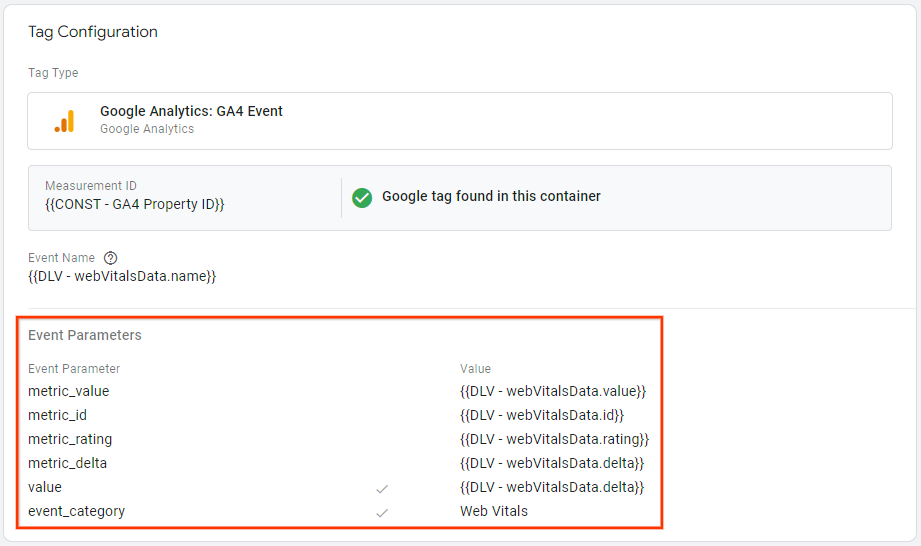Select the metric_delta parameter name
Image resolution: width=921 pixels, height=546 pixels.
coord(67,463)
